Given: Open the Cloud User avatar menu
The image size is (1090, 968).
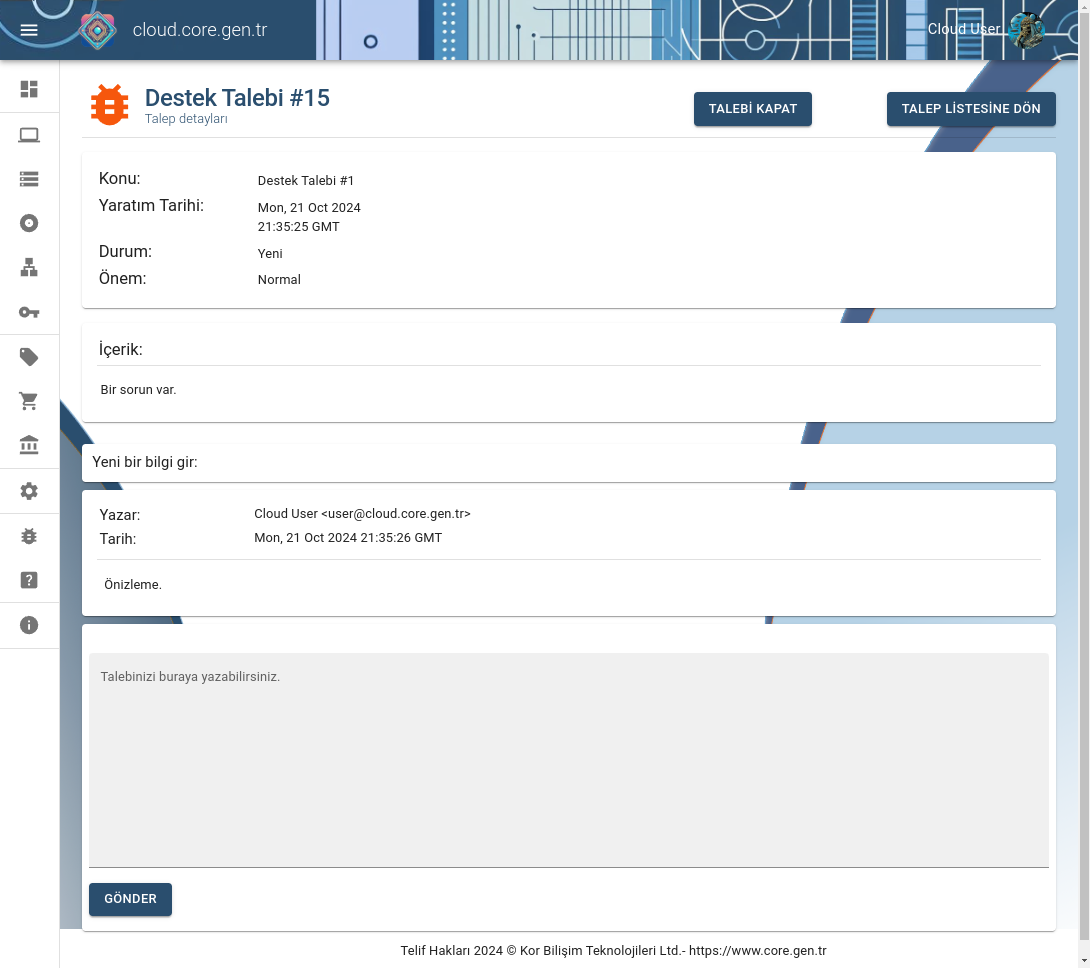Looking at the screenshot, I should tap(1028, 29).
